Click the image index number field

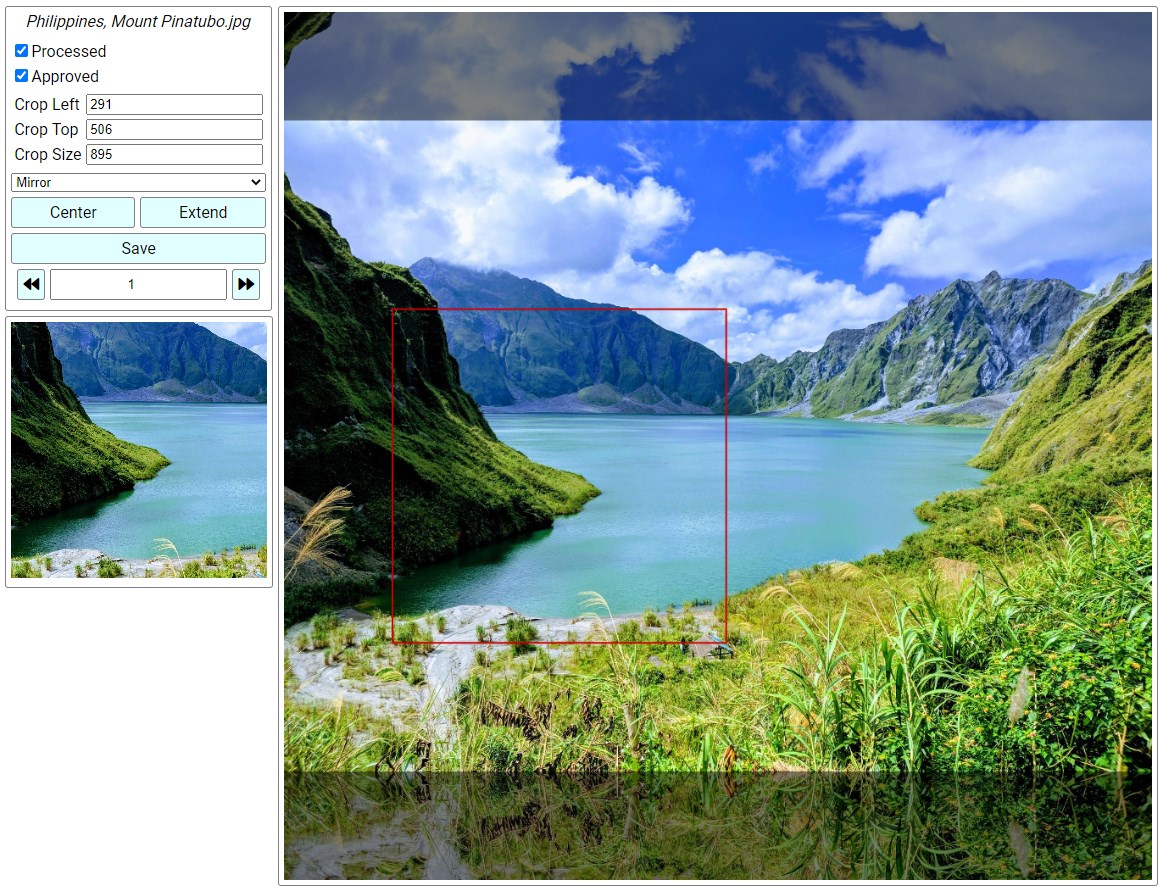tap(138, 284)
